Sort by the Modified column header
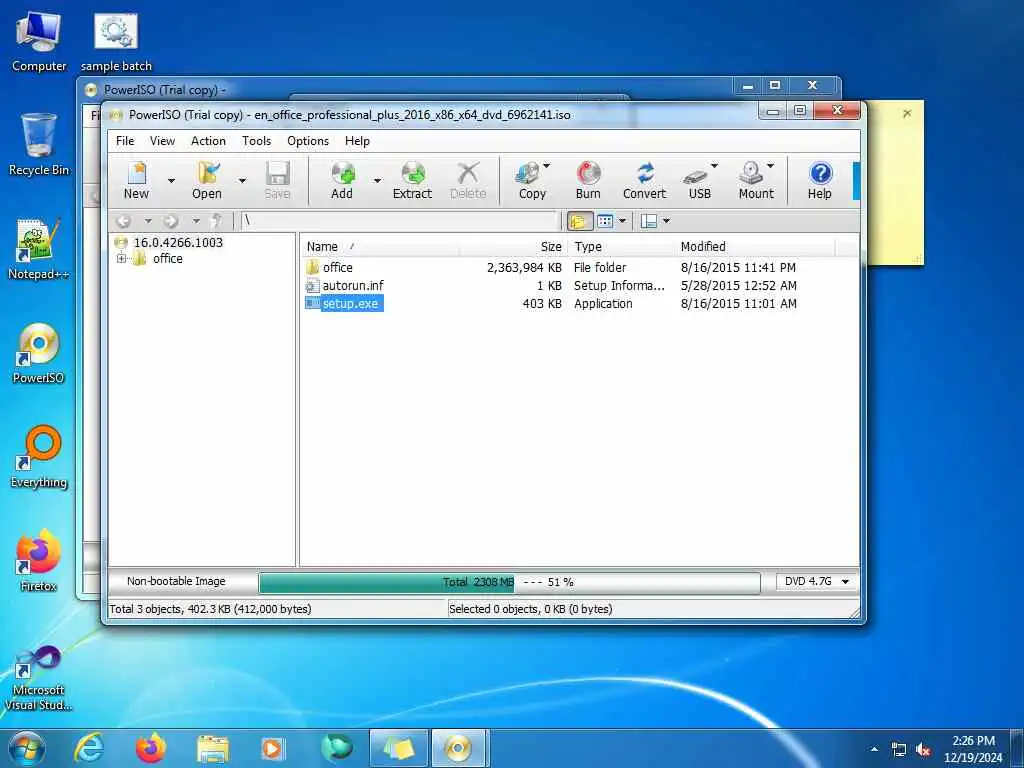 (x=754, y=247)
